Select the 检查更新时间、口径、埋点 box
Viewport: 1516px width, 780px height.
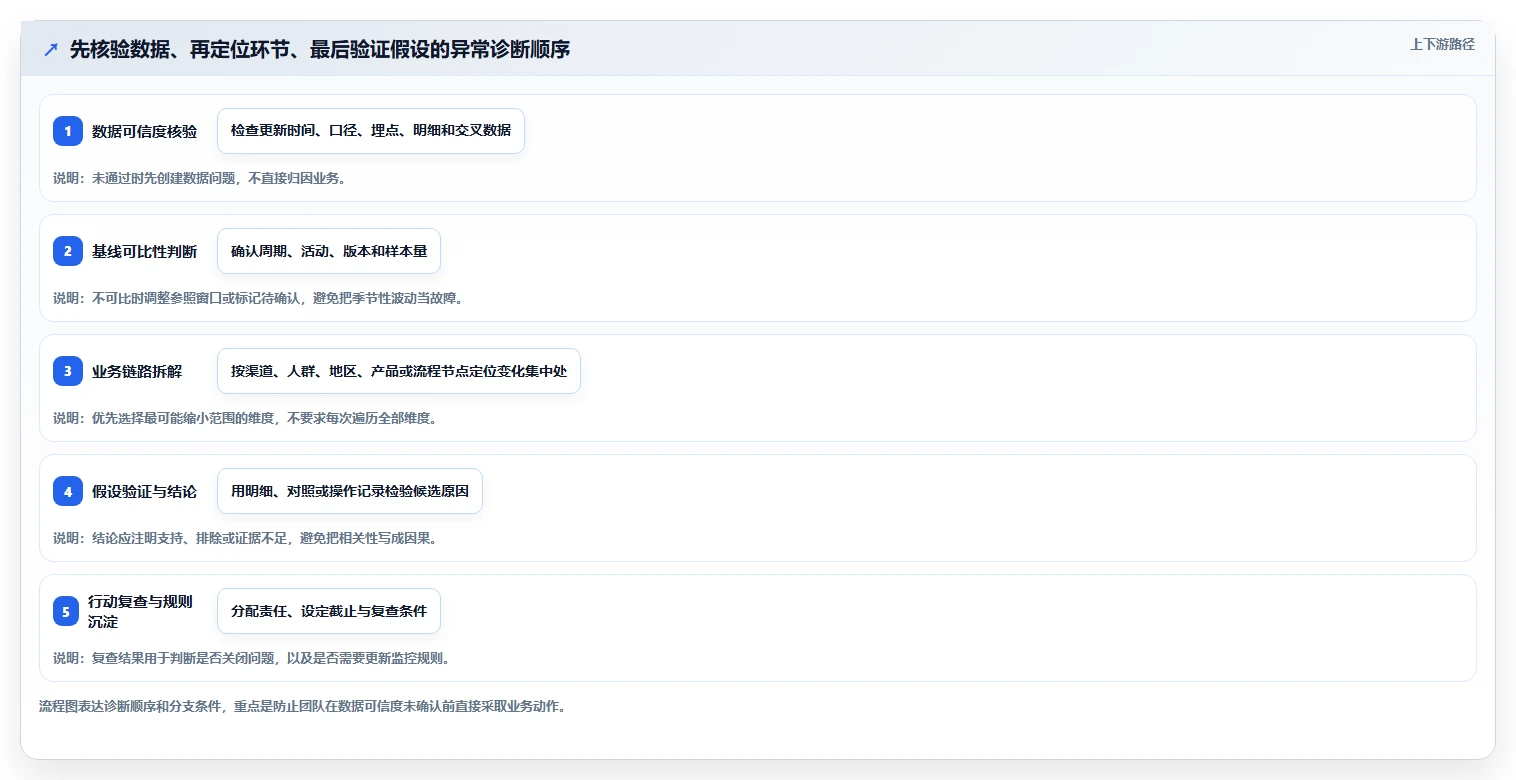[371, 131]
